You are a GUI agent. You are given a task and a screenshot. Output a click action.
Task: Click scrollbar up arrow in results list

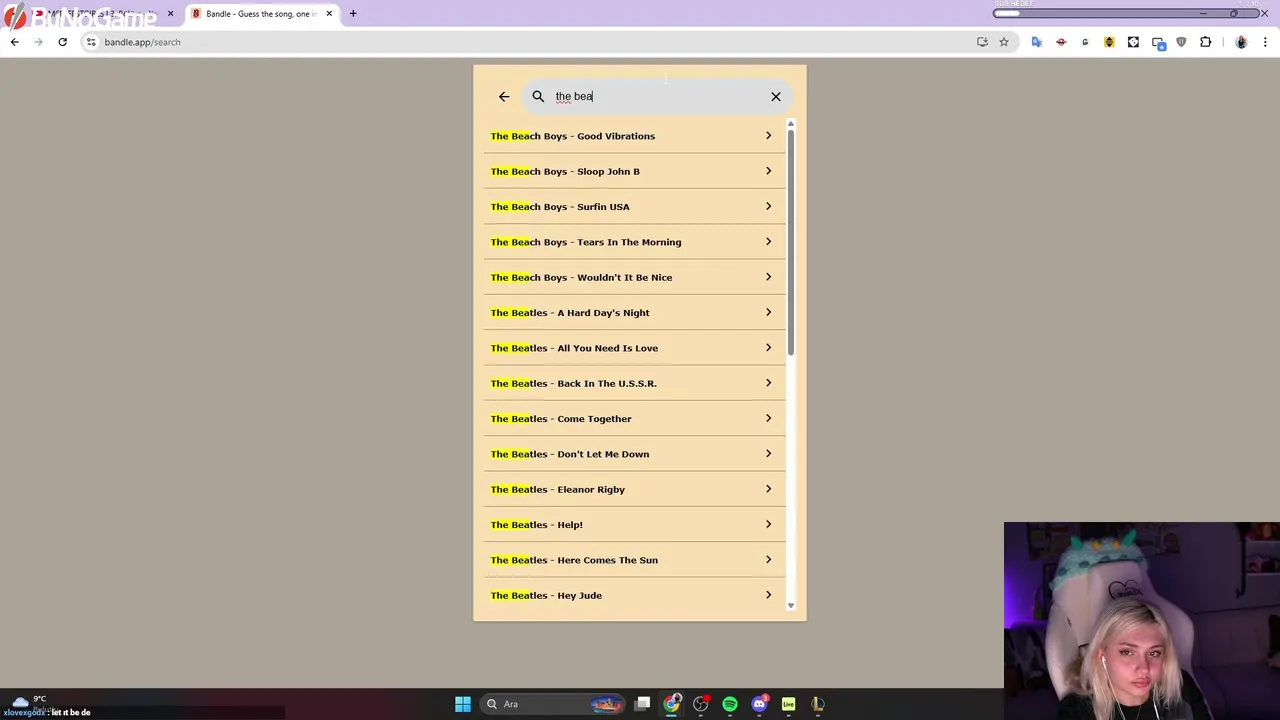[790, 124]
